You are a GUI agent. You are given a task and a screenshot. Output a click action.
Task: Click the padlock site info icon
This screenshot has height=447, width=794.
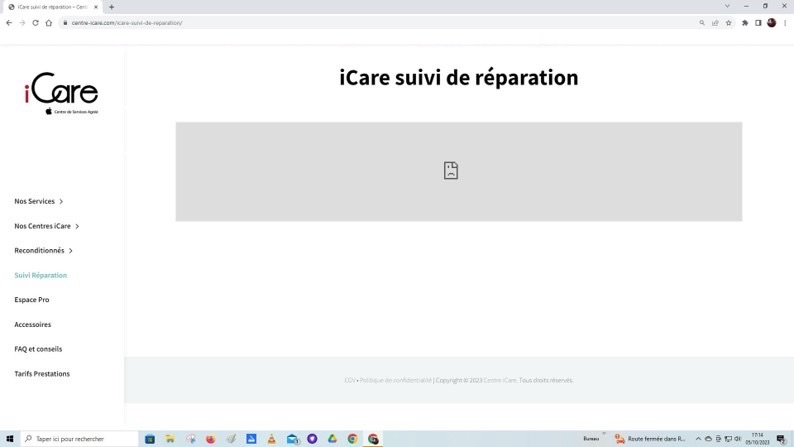click(65, 23)
